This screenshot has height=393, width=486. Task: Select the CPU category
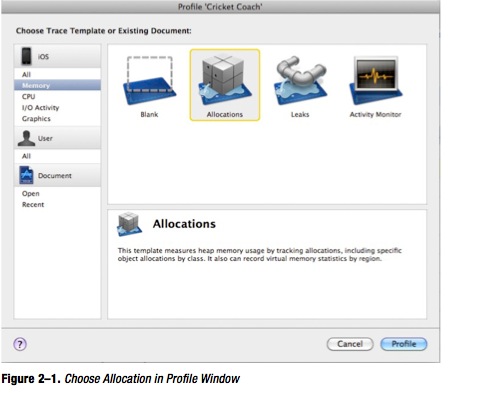[57, 96]
